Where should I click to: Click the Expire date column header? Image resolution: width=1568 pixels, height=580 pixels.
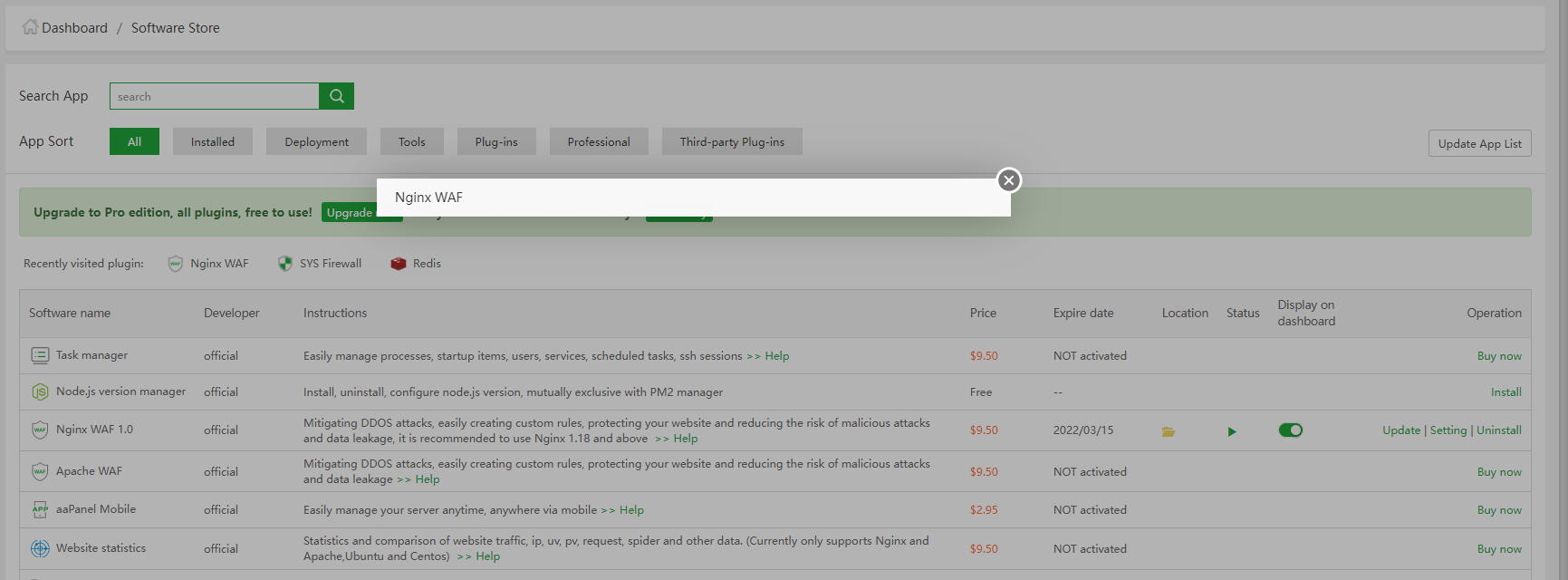coord(1083,313)
